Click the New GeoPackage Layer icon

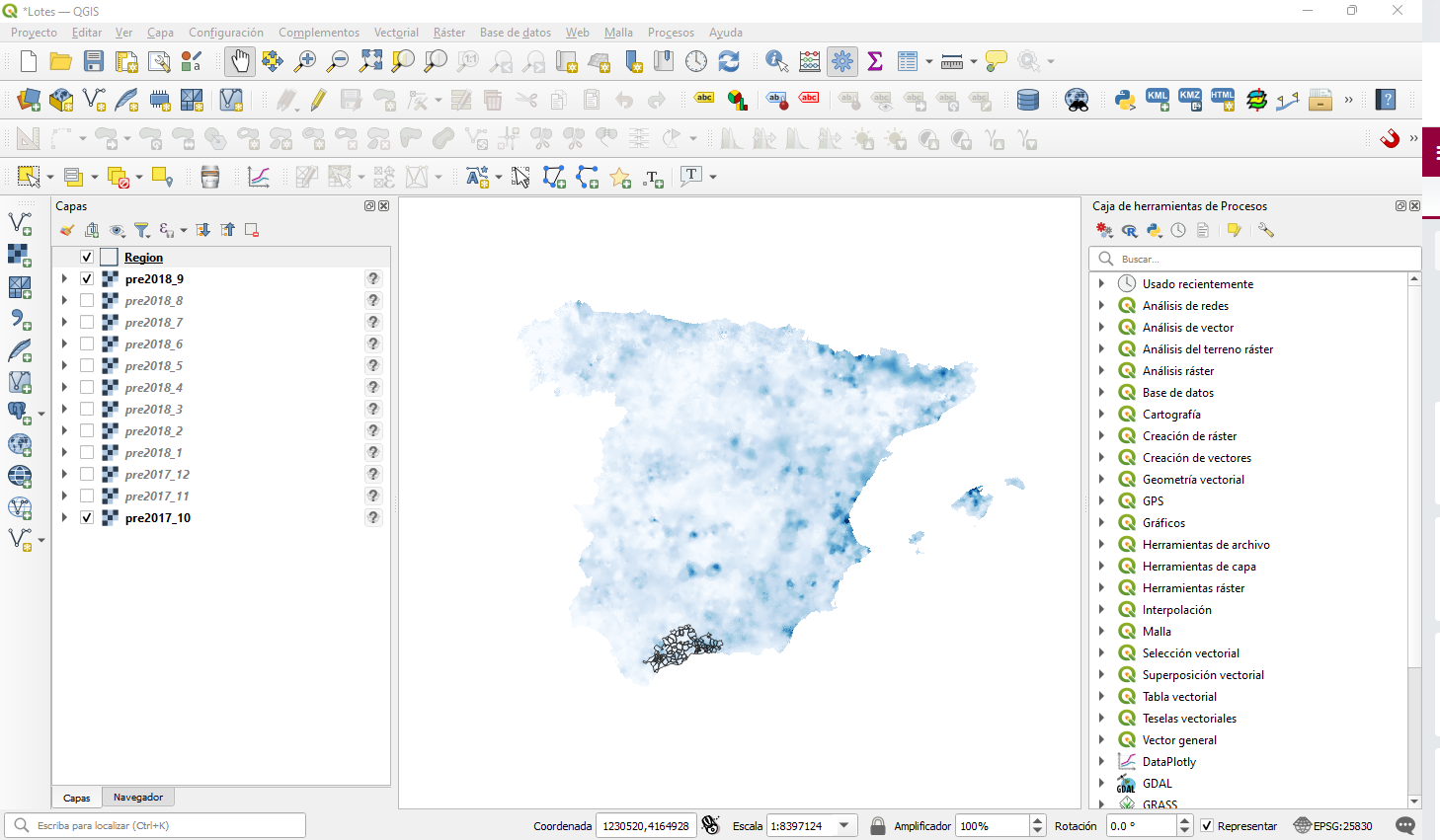[61, 100]
